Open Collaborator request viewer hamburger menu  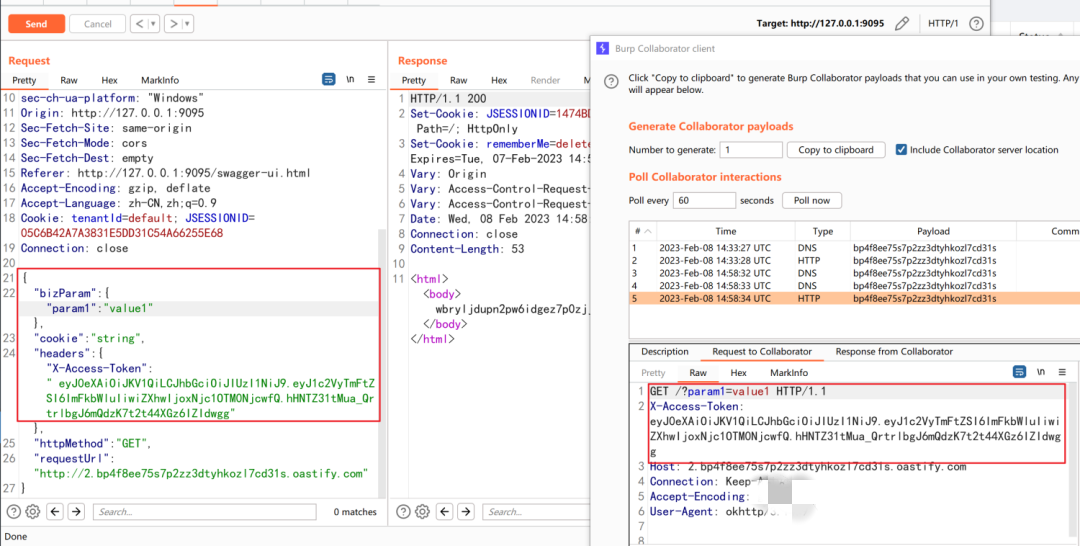click(1062, 372)
